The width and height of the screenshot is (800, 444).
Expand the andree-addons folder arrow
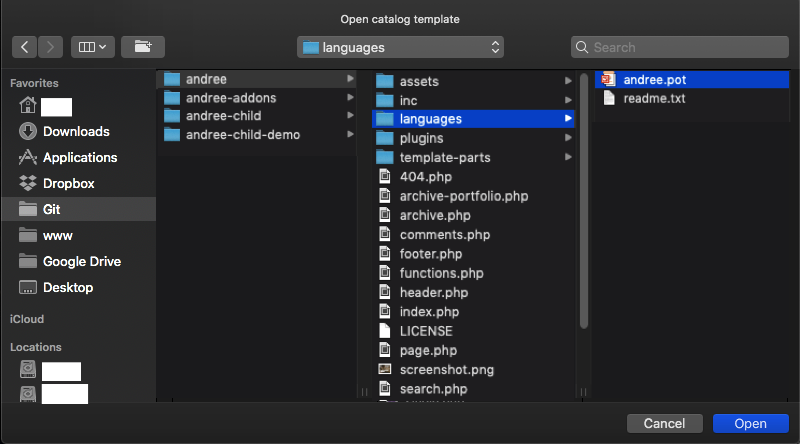pos(351,97)
